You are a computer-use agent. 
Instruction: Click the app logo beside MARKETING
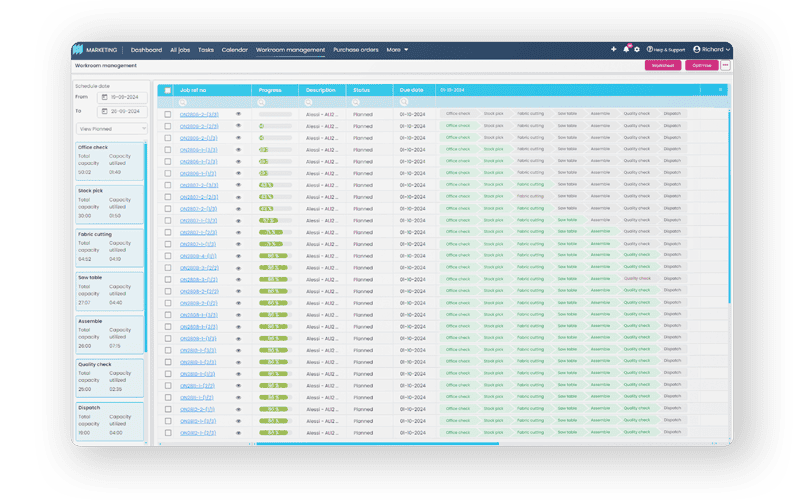(x=78, y=49)
